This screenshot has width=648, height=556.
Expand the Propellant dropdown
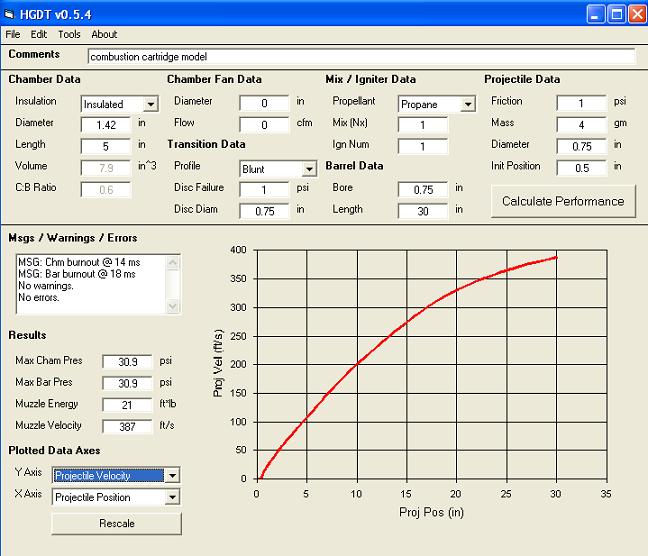[467, 104]
